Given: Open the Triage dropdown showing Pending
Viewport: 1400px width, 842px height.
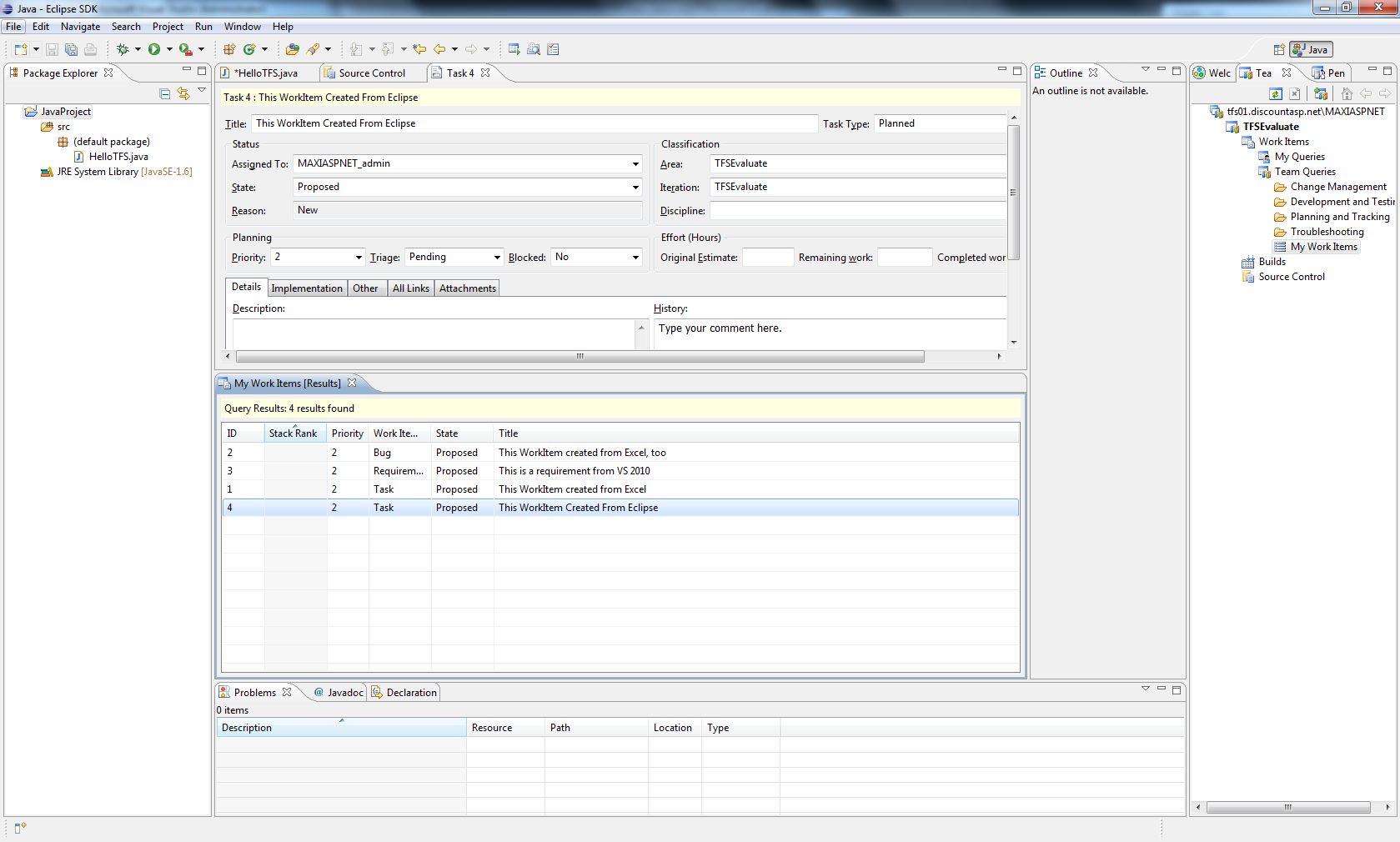Looking at the screenshot, I should coord(497,258).
